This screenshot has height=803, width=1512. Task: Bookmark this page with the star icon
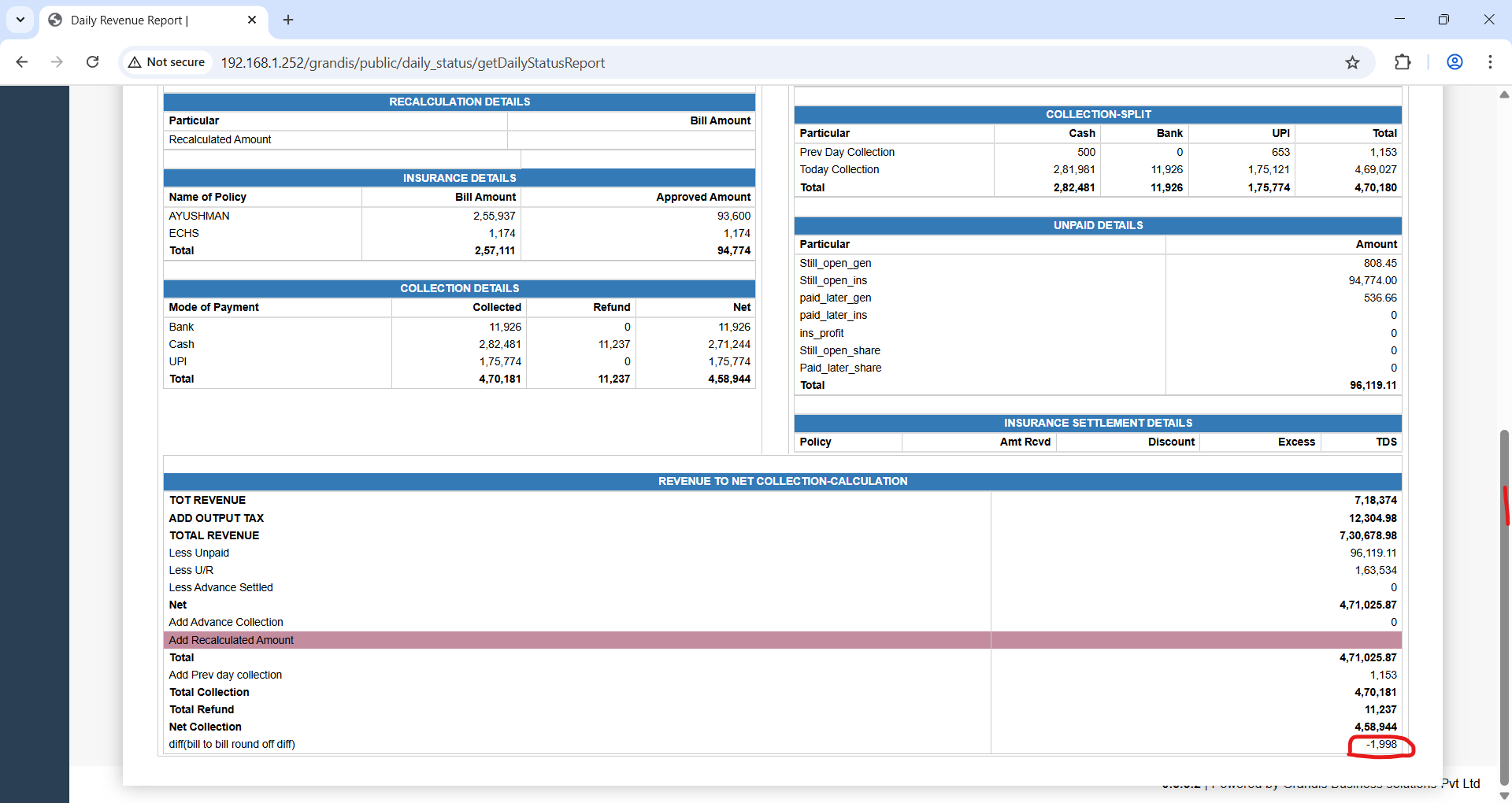[1352, 62]
